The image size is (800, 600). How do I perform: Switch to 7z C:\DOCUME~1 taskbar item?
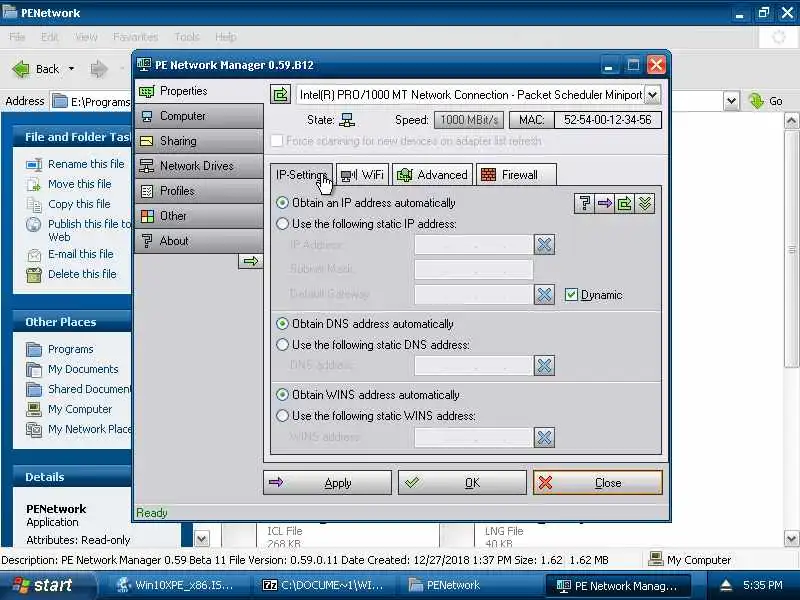point(322,585)
